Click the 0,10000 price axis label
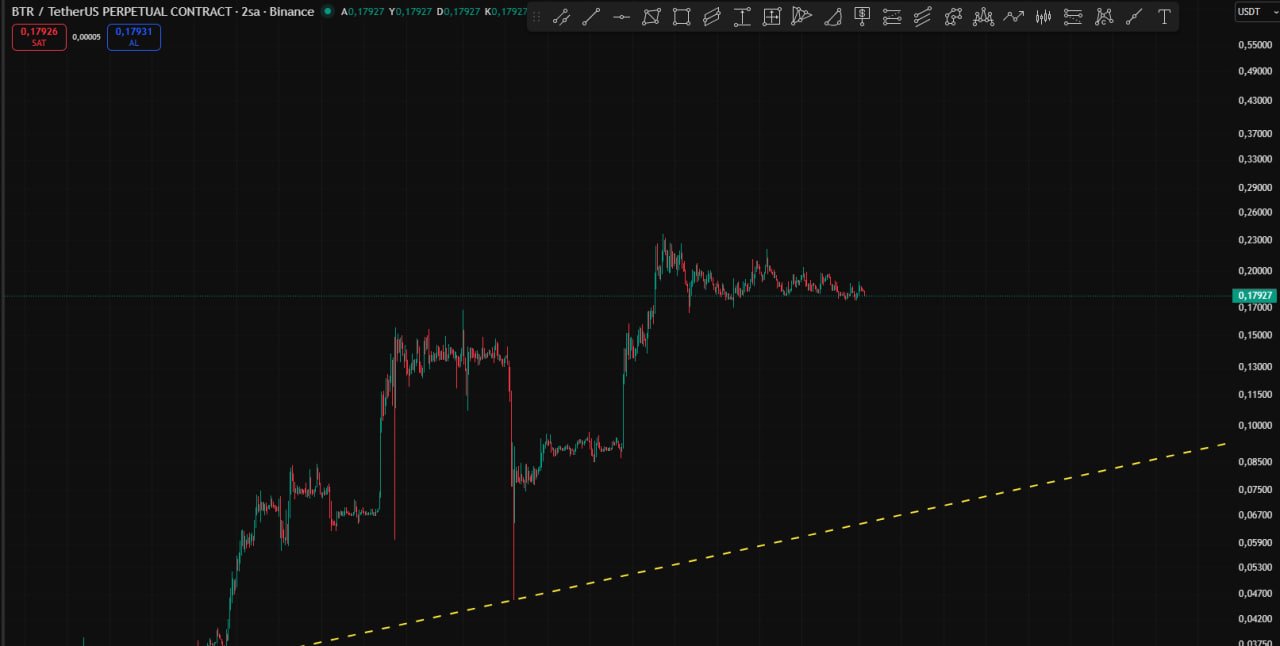The width and height of the screenshot is (1280, 646). pyautogui.click(x=1255, y=425)
